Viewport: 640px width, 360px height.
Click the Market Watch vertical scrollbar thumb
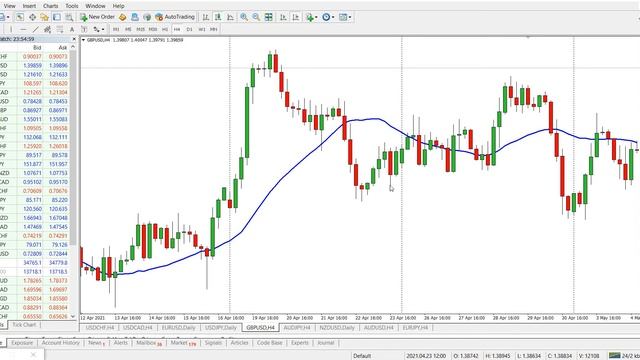[73, 147]
